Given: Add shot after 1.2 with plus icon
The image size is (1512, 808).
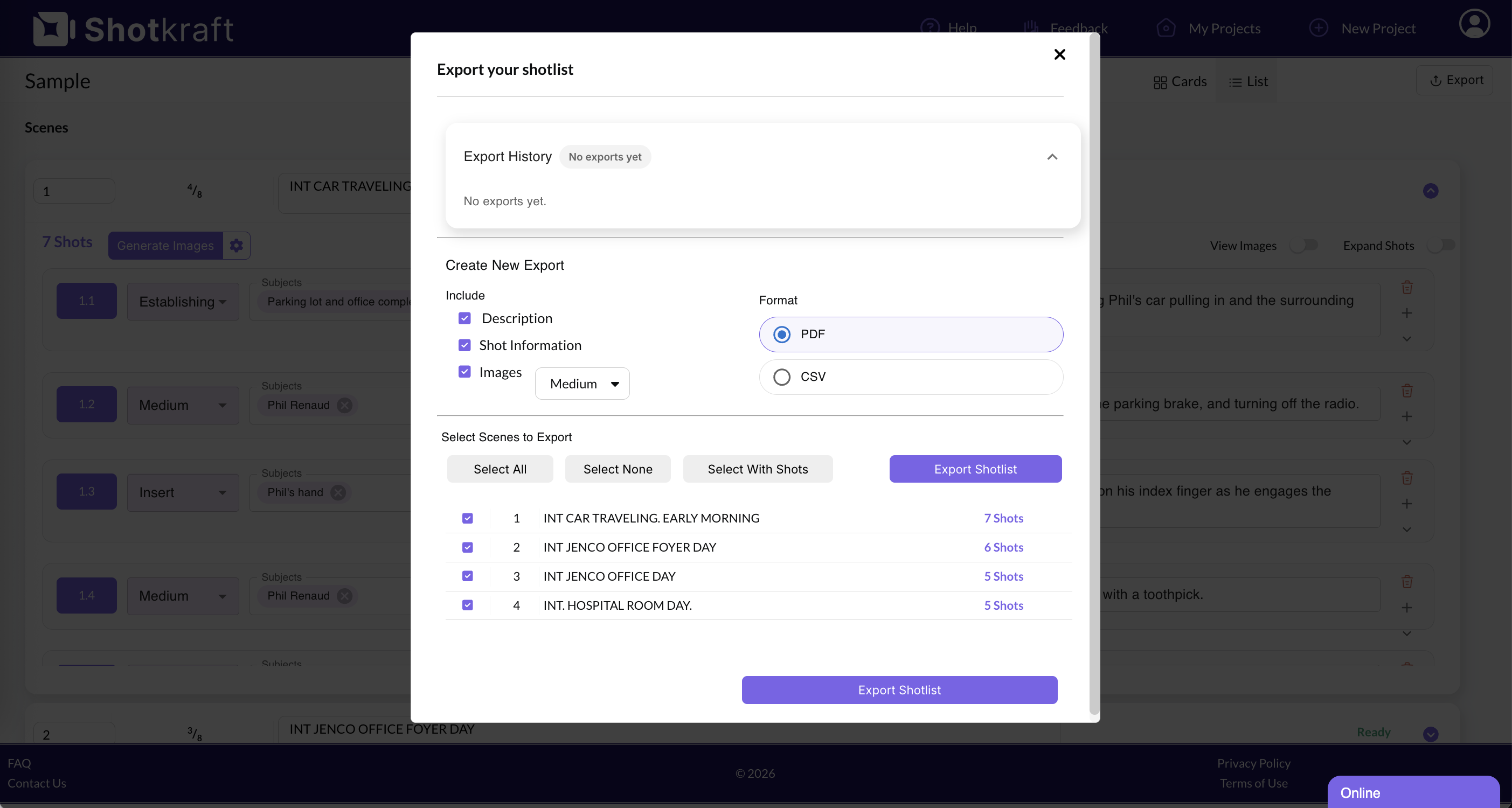Looking at the screenshot, I should click(1406, 416).
